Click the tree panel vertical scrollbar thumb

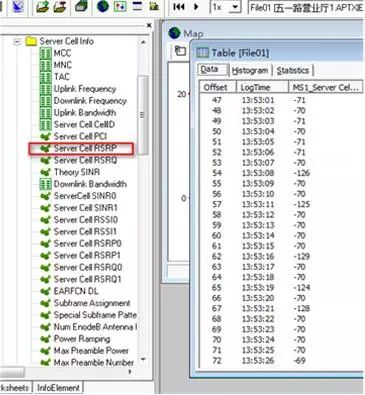tap(143, 115)
